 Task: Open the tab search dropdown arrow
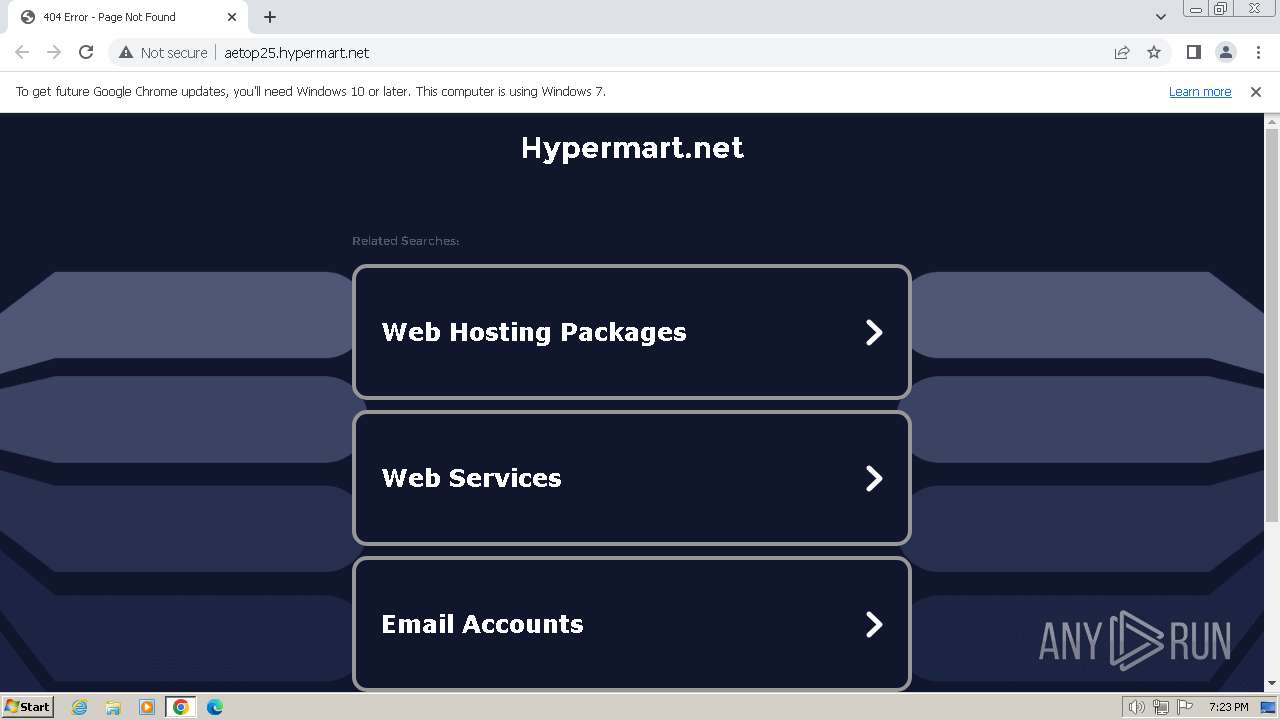coord(1161,17)
